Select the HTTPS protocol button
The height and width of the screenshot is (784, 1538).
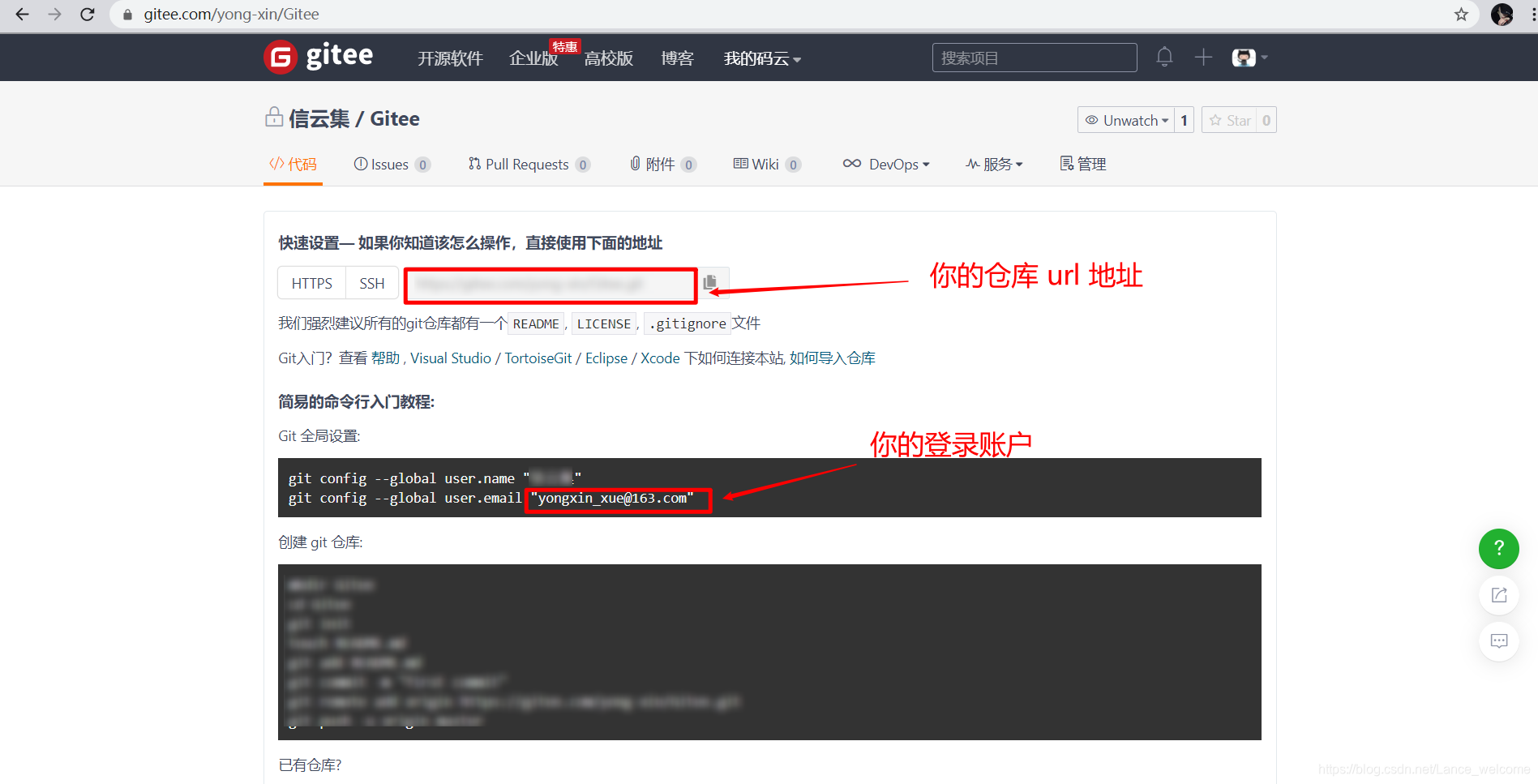[312, 283]
